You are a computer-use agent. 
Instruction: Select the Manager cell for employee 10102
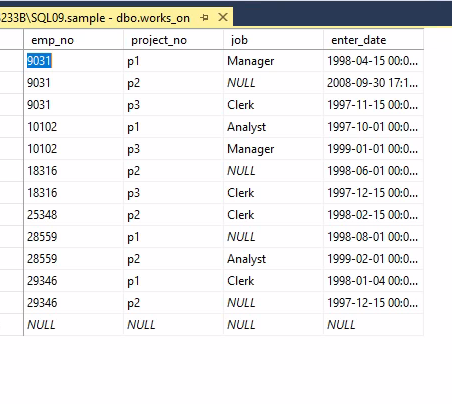(x=273, y=149)
